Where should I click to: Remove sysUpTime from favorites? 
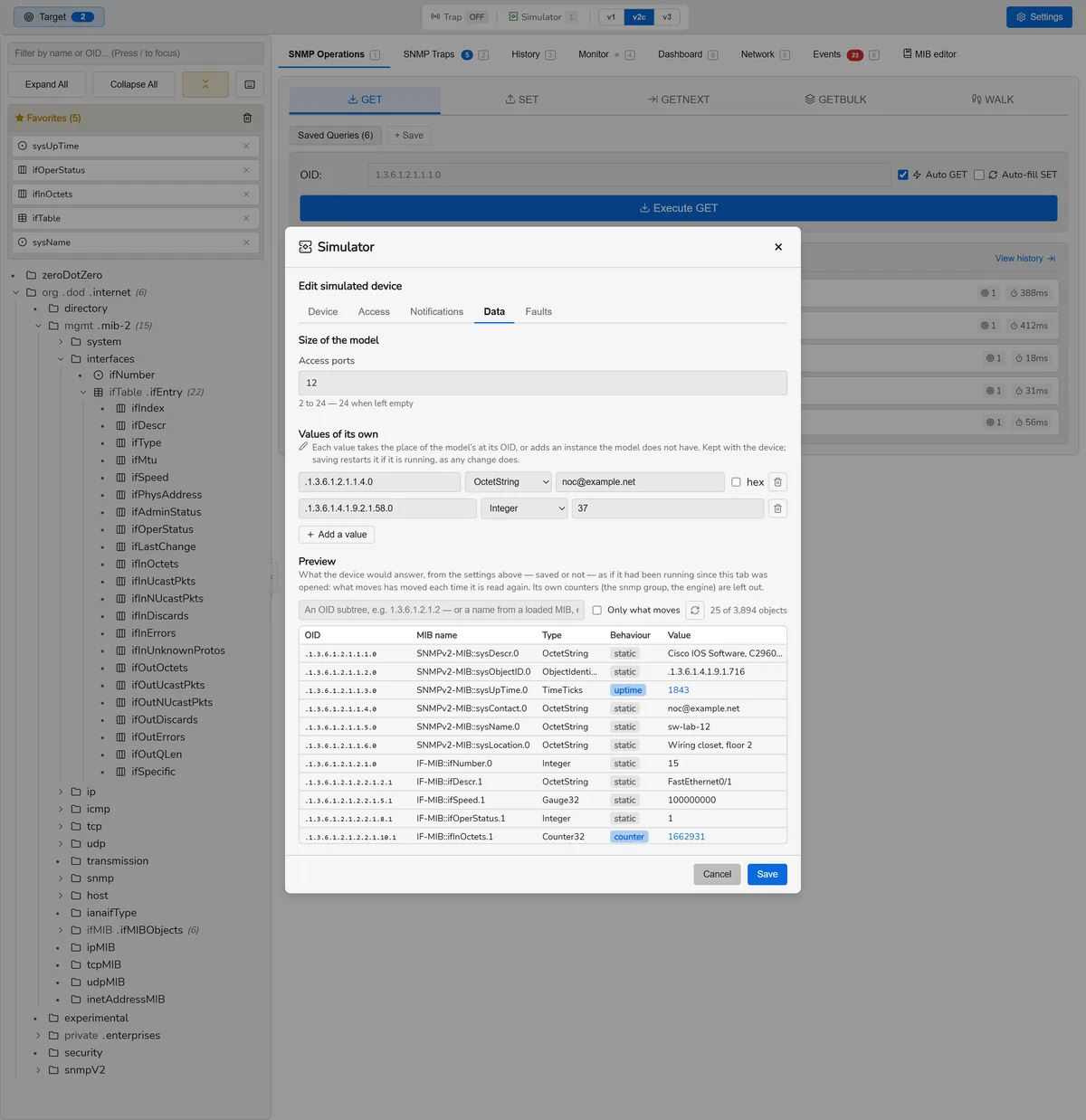click(x=246, y=146)
